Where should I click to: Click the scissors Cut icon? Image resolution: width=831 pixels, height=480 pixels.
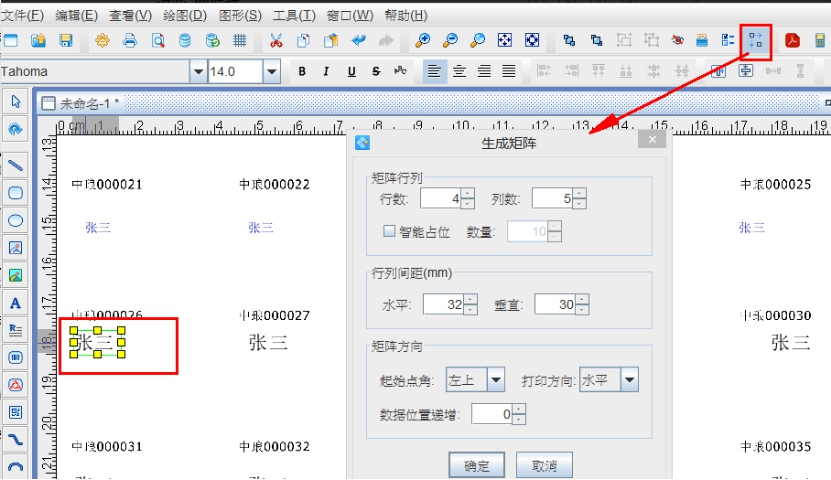(x=276, y=41)
